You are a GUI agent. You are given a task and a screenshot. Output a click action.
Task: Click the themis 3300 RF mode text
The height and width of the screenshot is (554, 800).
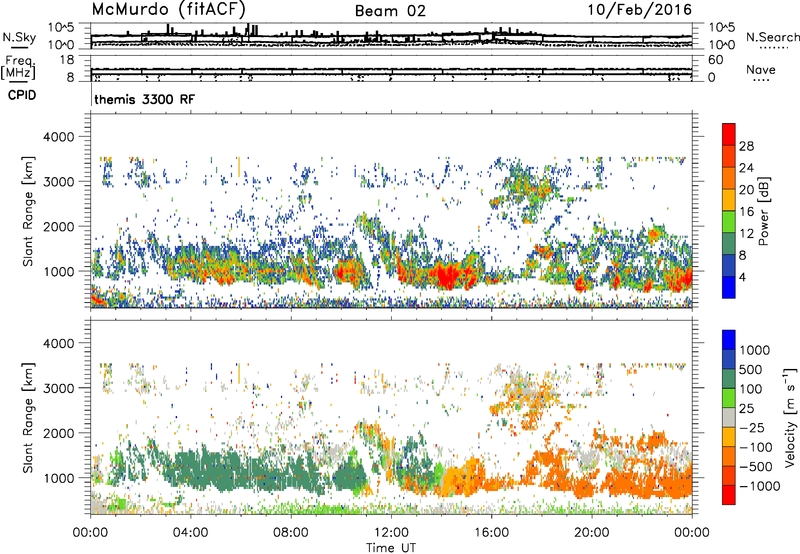[x=144, y=99]
